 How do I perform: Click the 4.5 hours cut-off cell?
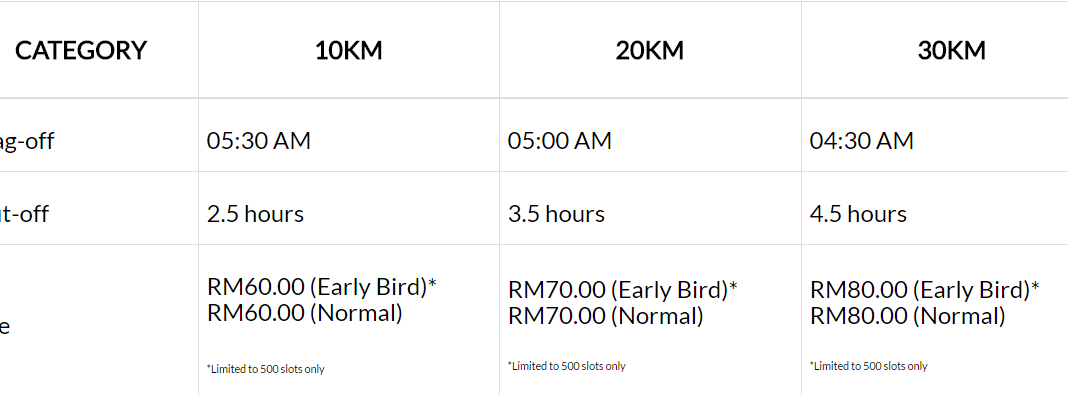(x=858, y=214)
